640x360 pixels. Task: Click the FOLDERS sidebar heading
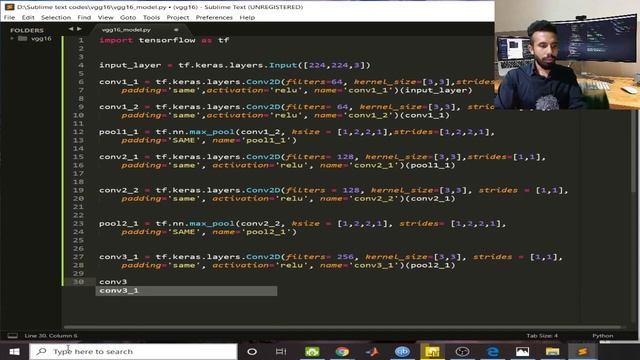[27, 30]
